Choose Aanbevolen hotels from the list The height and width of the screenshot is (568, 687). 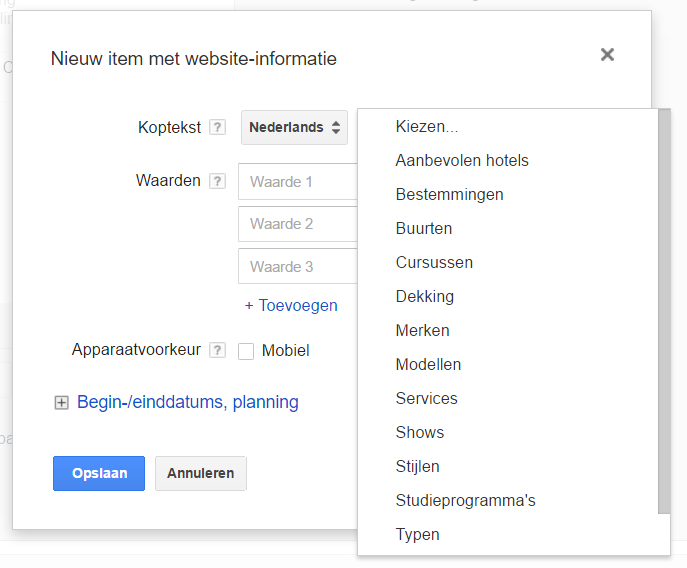pos(462,160)
